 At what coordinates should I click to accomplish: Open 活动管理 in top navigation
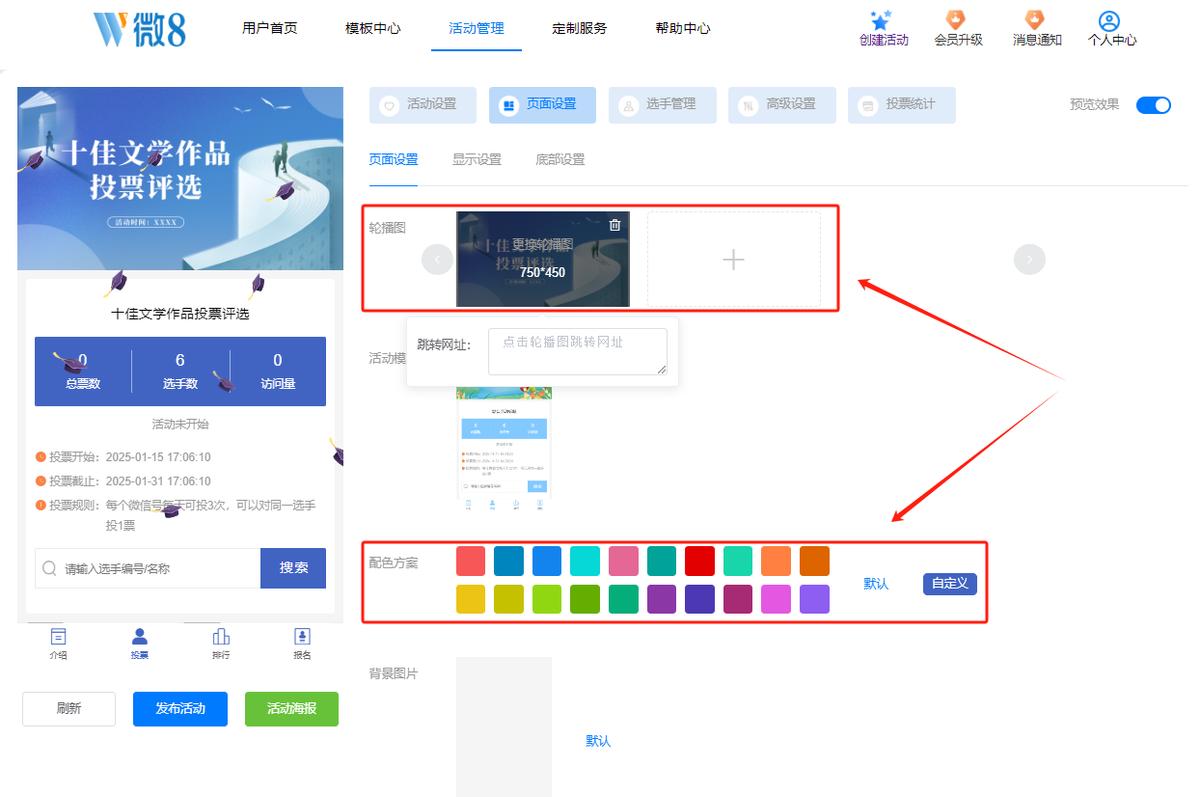pos(477,28)
